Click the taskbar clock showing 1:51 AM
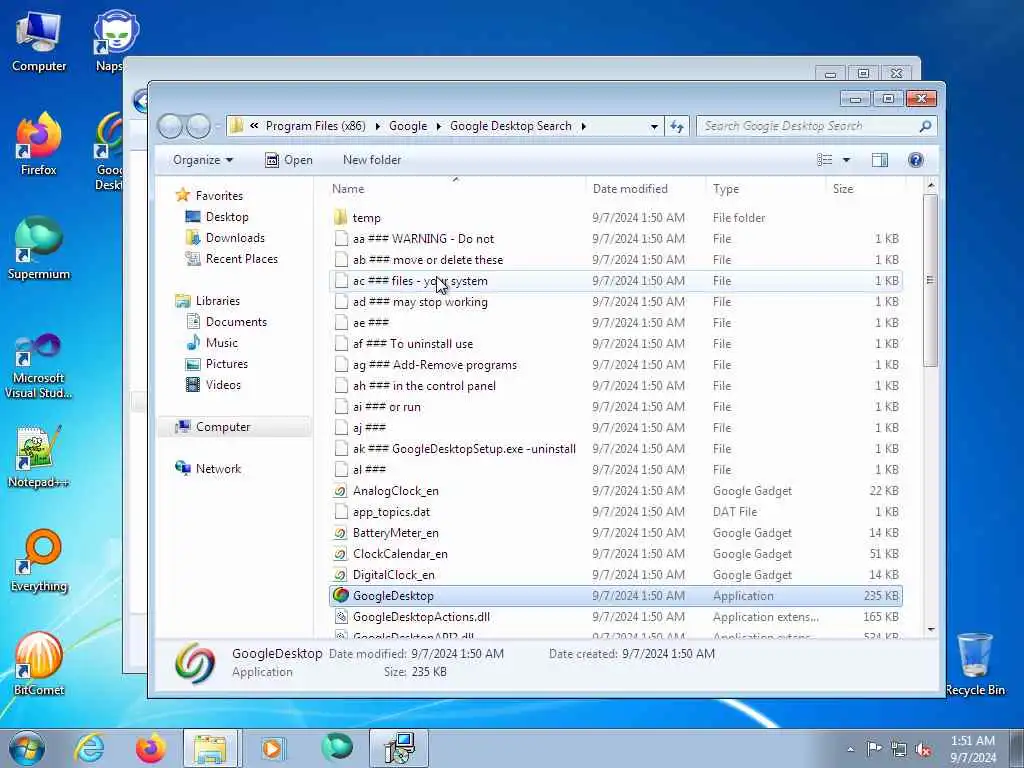The height and width of the screenshot is (768, 1024). click(x=973, y=749)
